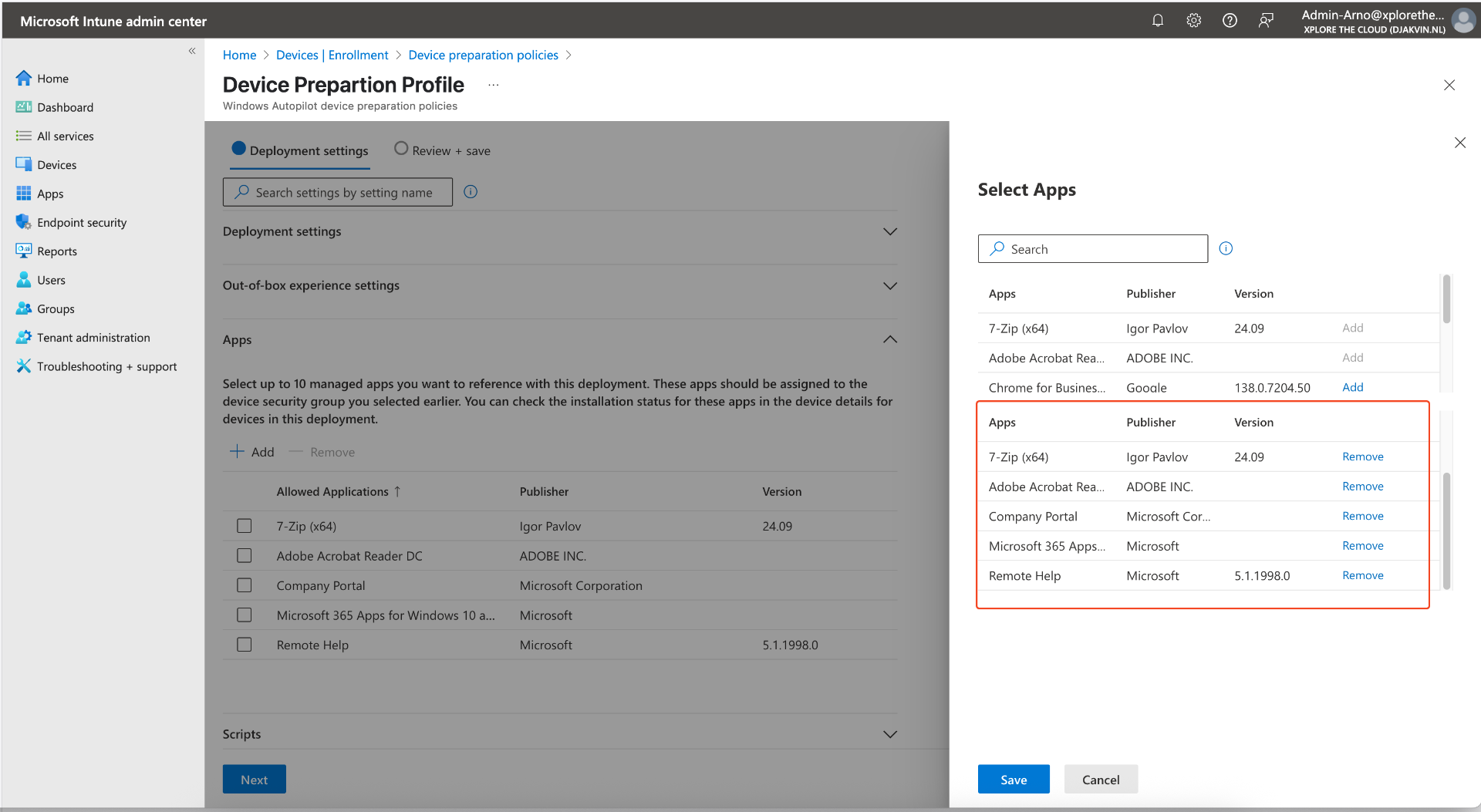1481x812 pixels.
Task: Open the feedback icon in header
Action: pos(1266,21)
